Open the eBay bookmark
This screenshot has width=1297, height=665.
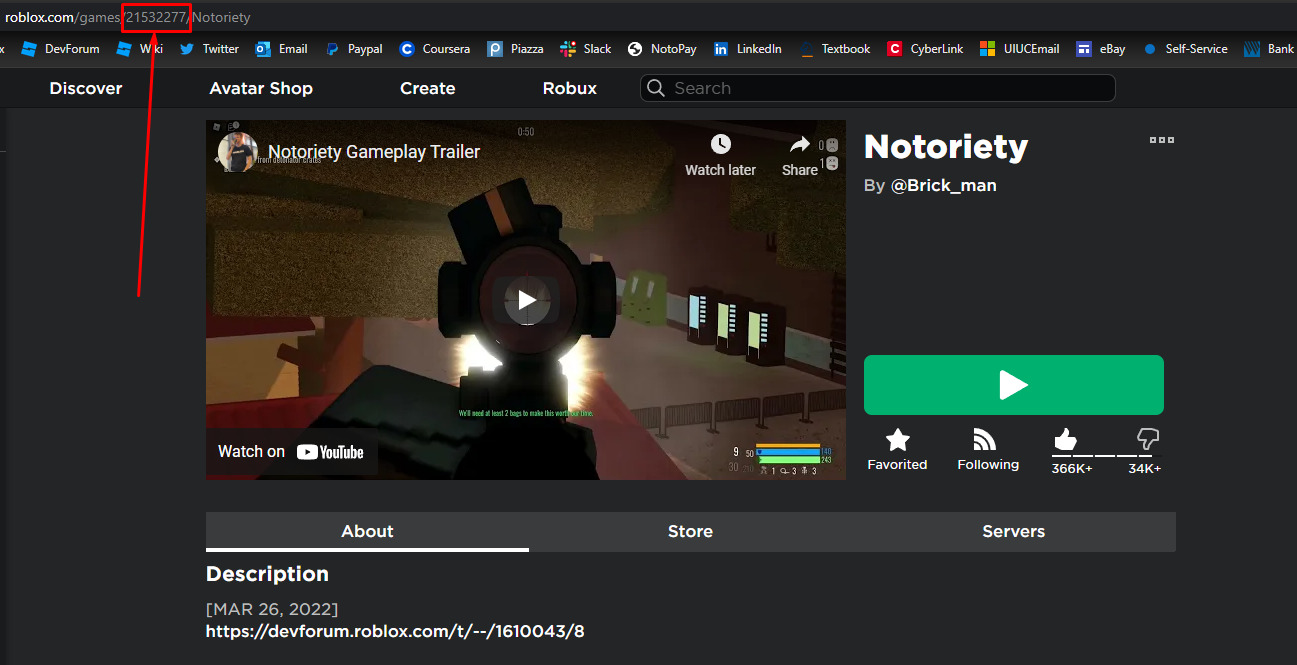point(1101,49)
